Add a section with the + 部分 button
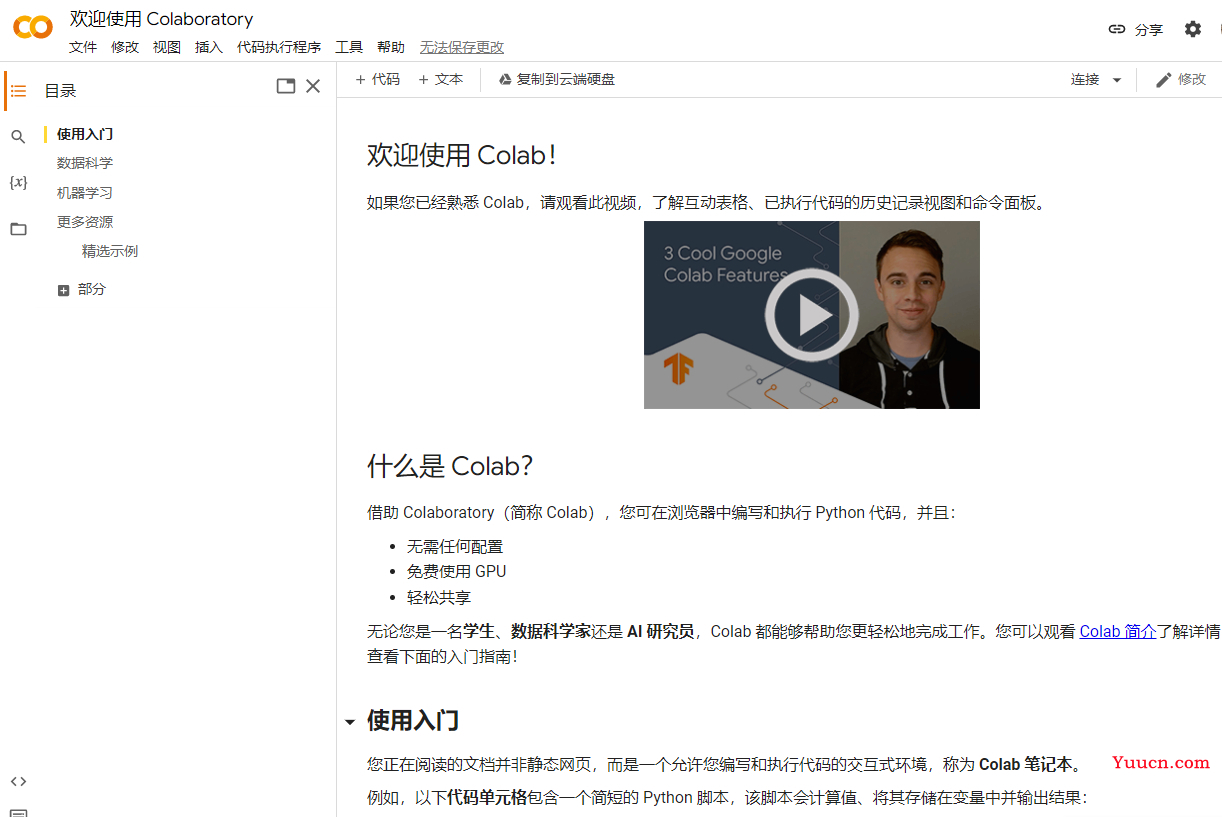The width and height of the screenshot is (1222, 817). tap(81, 289)
